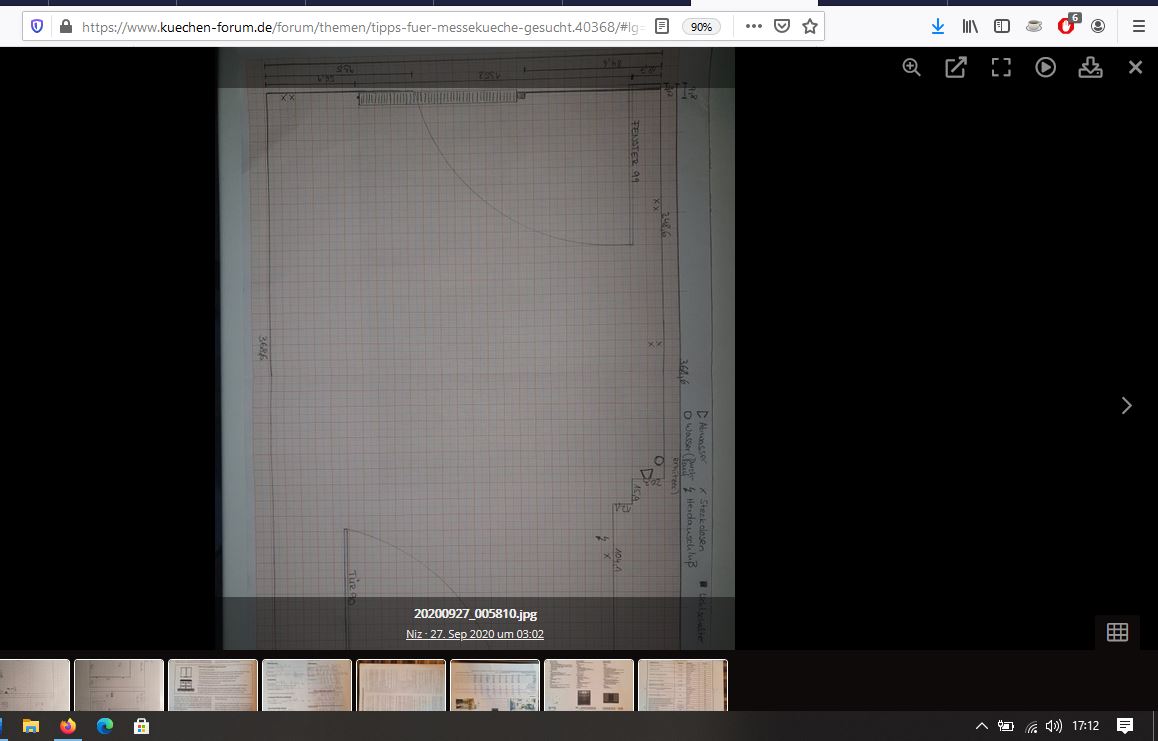Toggle fullscreen mode for the lightbox
This screenshot has width=1158, height=741.
tap(1001, 67)
